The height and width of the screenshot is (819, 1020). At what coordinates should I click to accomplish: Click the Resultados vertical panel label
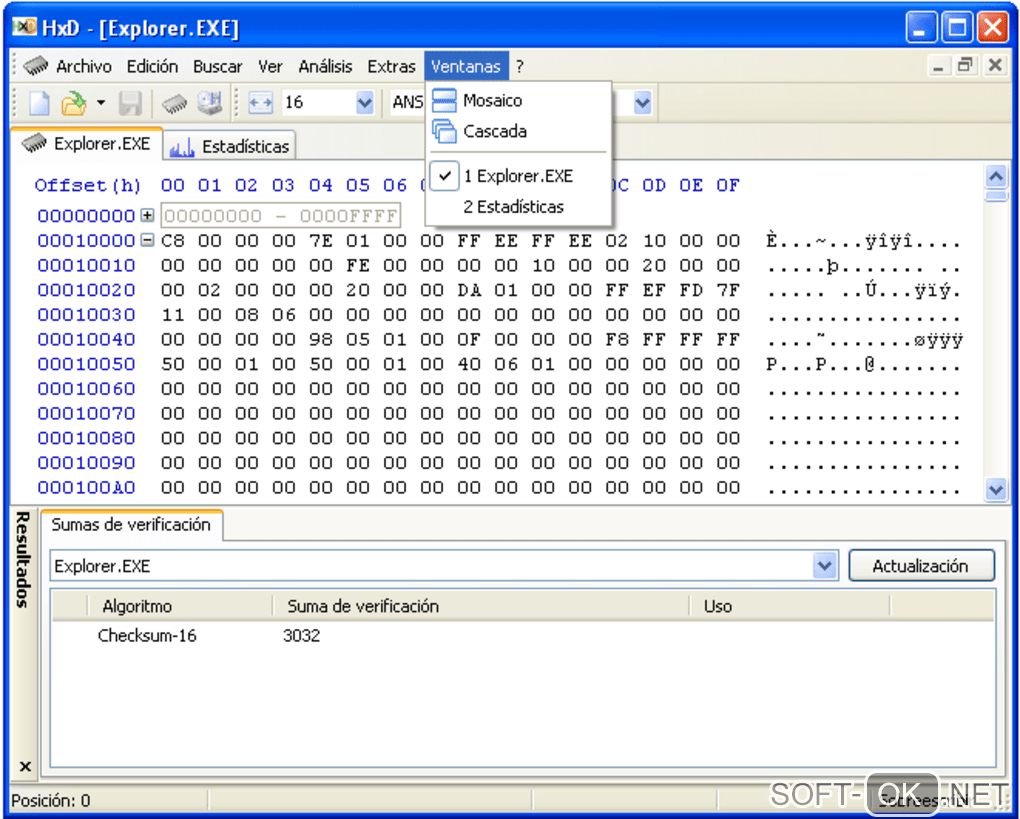23,559
